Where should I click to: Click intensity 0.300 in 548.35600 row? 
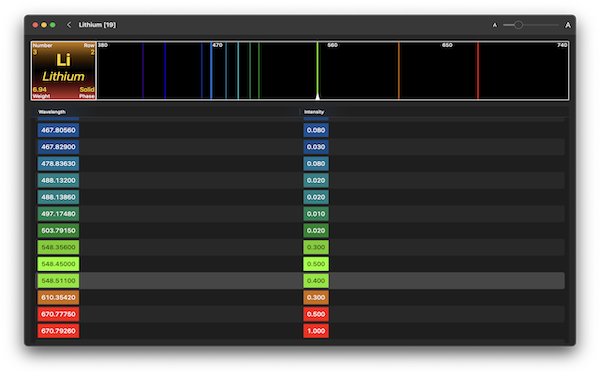tap(316, 247)
